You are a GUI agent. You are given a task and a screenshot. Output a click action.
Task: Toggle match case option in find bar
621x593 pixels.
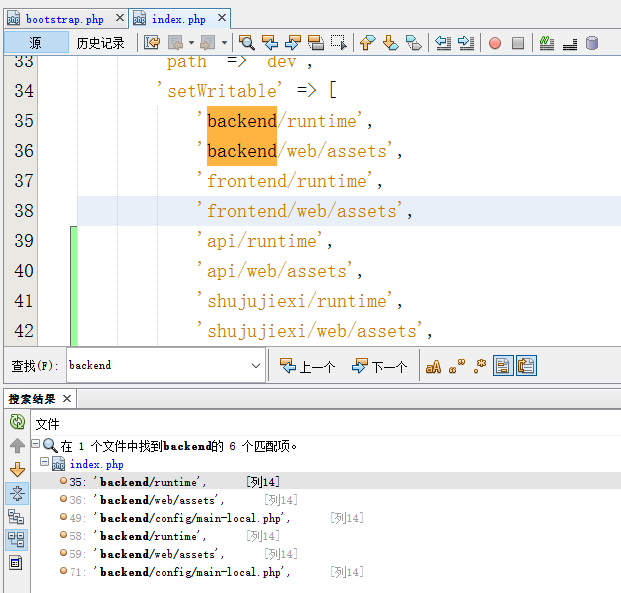click(x=433, y=366)
